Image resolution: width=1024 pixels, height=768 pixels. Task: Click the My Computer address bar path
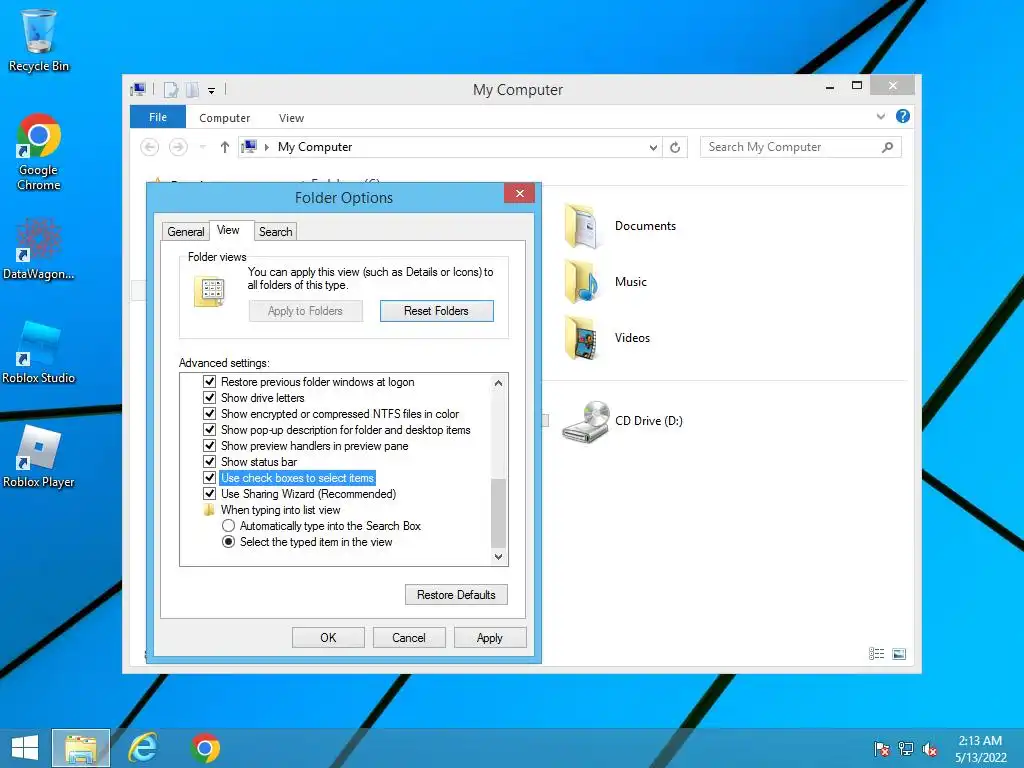(x=315, y=148)
